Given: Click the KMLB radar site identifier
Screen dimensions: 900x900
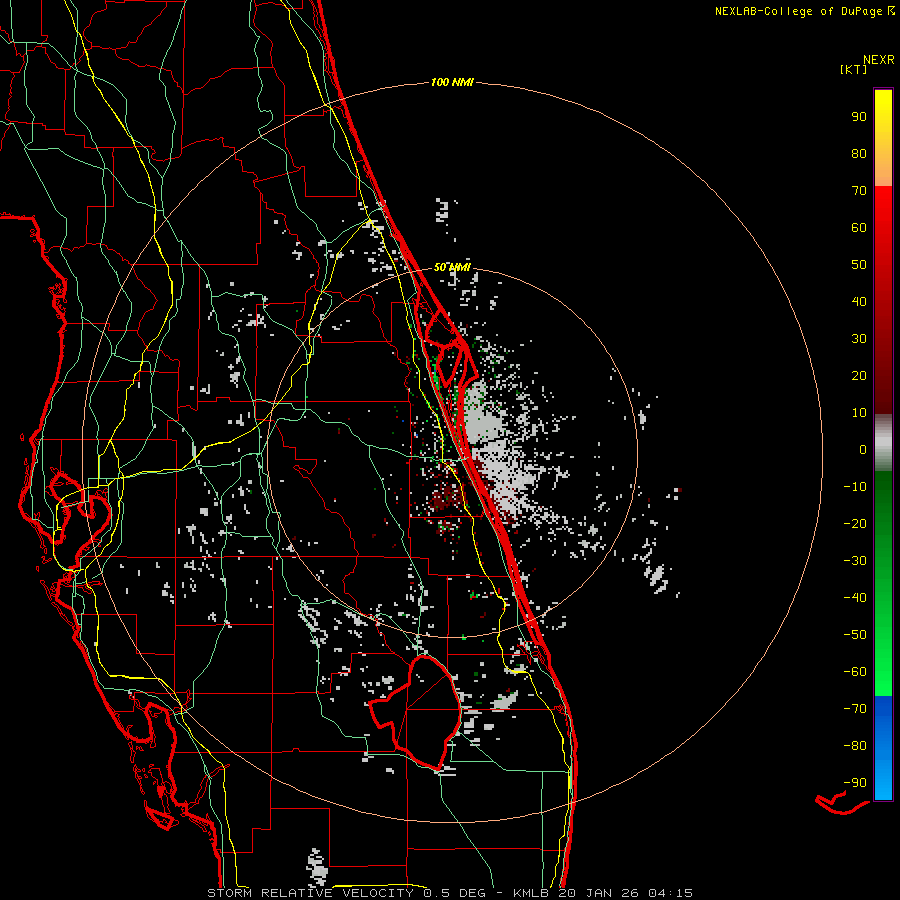Looking at the screenshot, I should pos(531,893).
